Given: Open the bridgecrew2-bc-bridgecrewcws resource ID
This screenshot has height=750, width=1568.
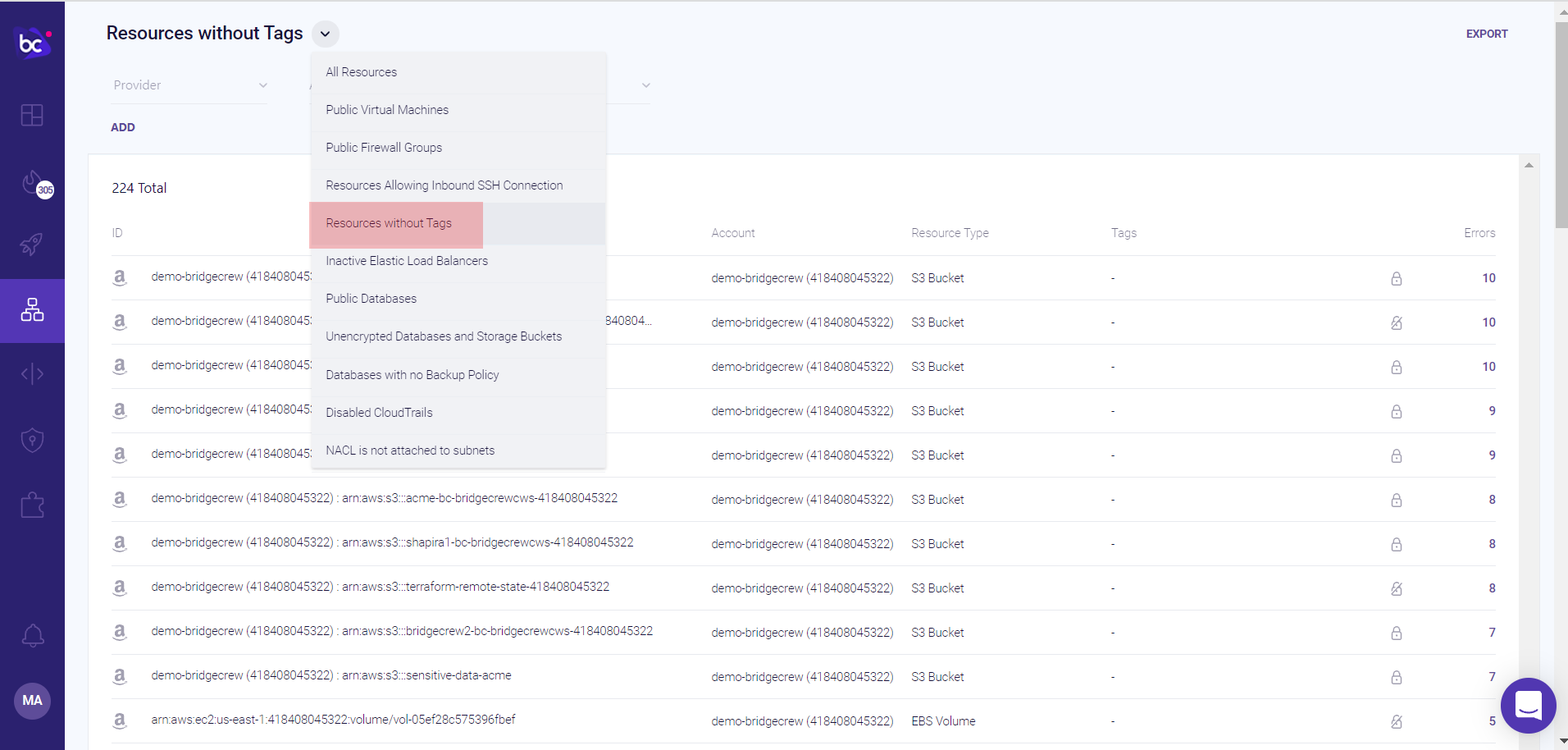Looking at the screenshot, I should click(402, 631).
